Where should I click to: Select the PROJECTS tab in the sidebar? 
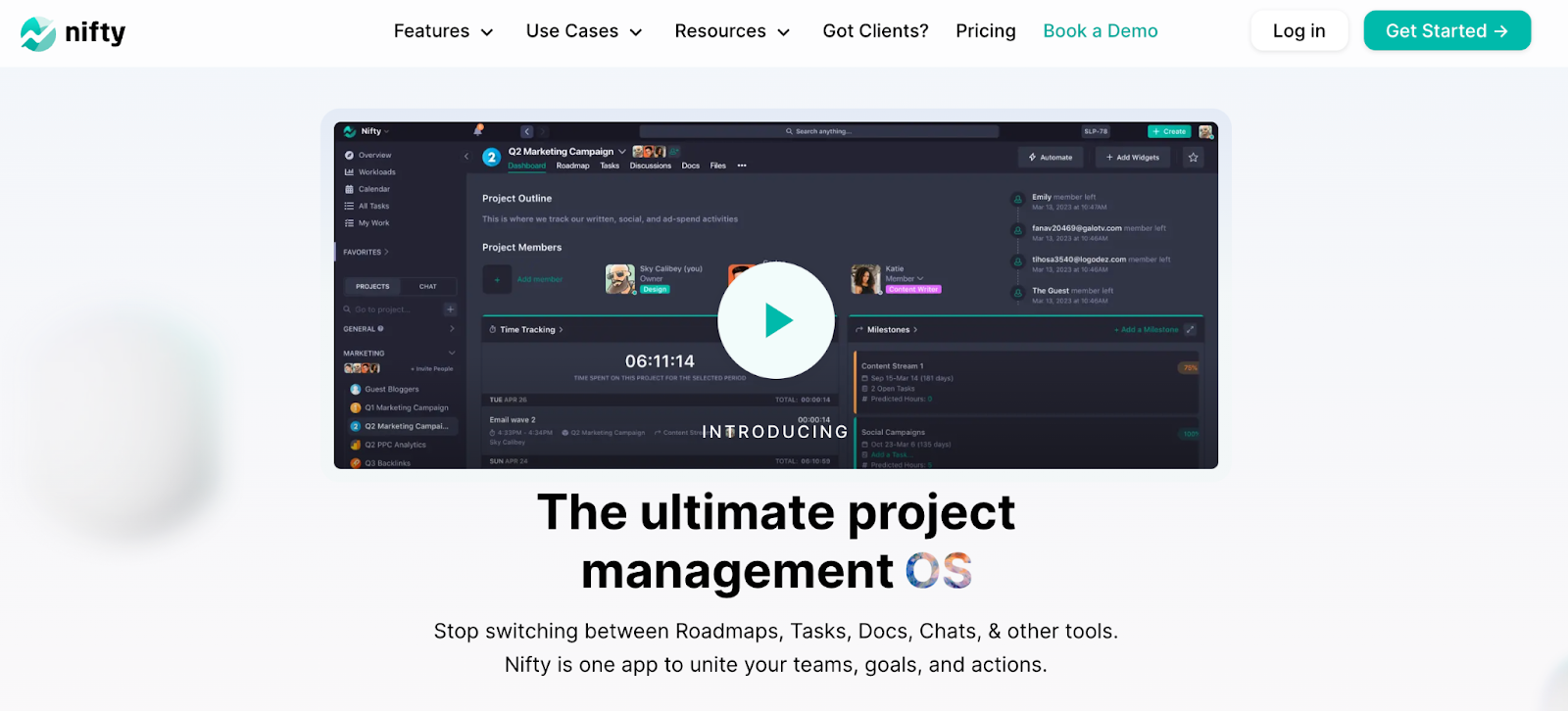tap(372, 287)
